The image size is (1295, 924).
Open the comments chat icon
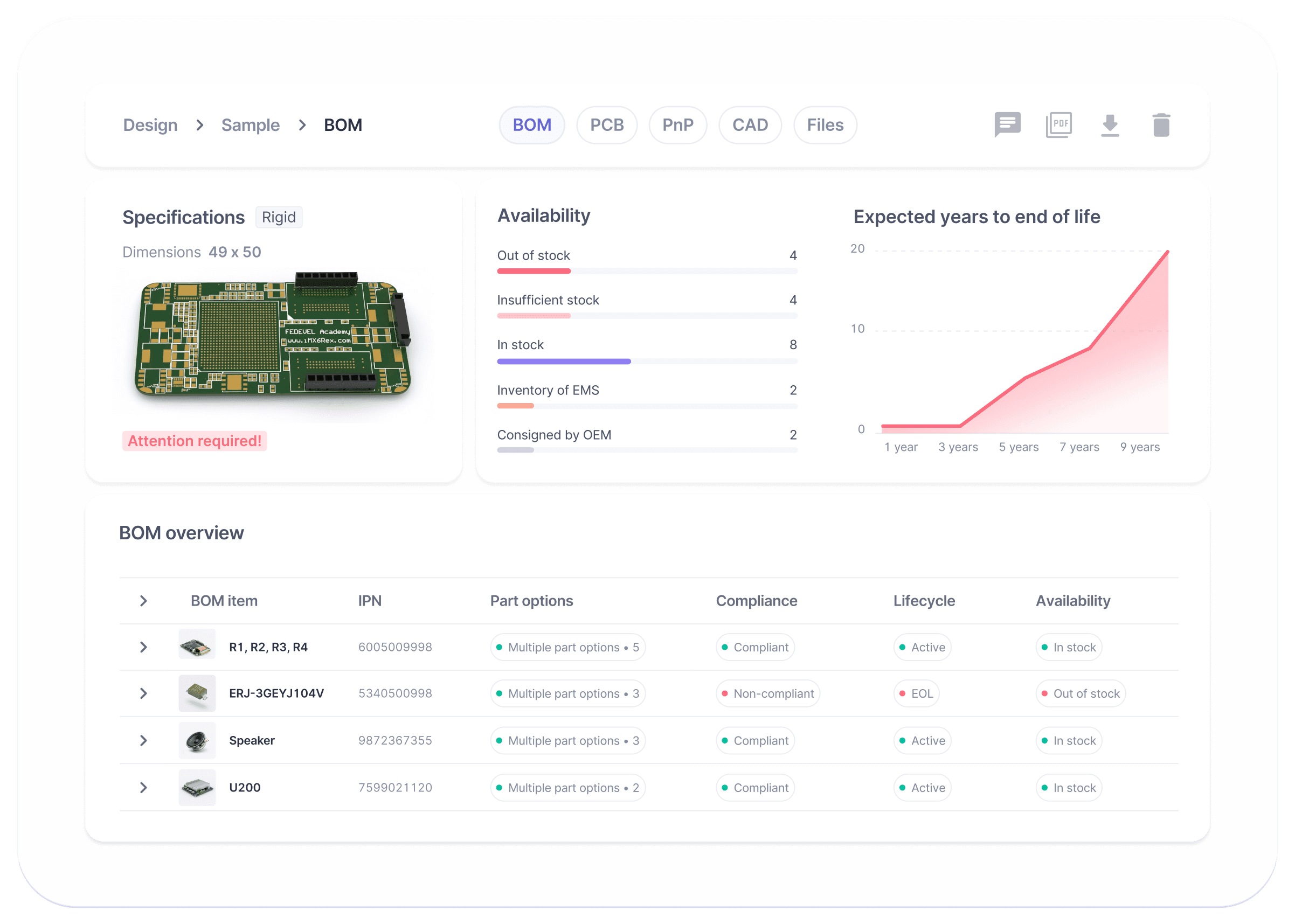click(1007, 124)
